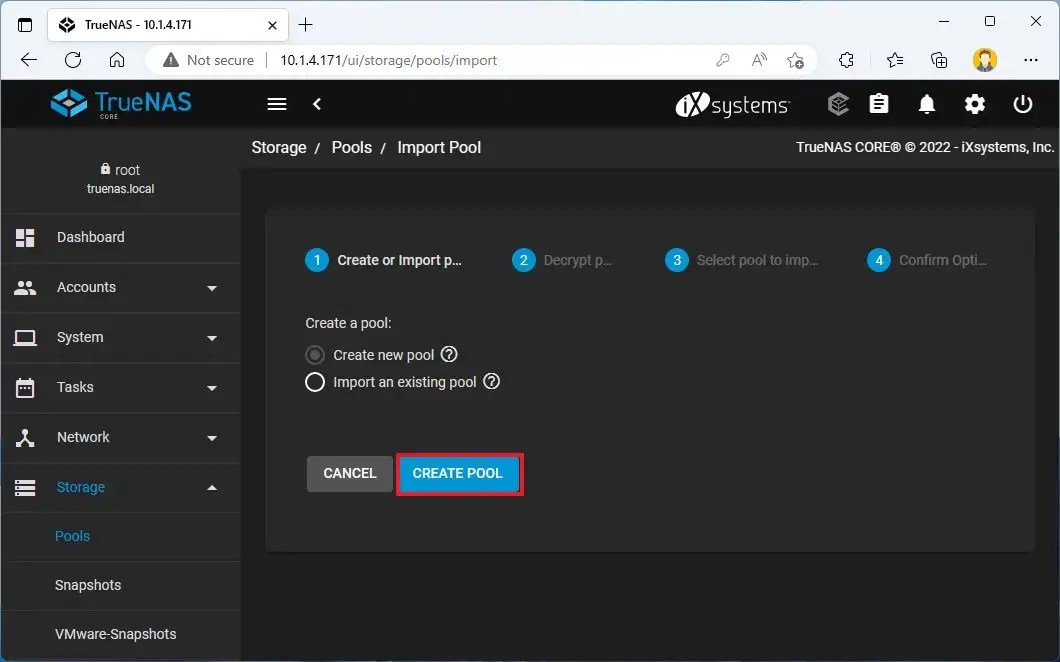Click the help icon beside Create new pool

point(449,354)
